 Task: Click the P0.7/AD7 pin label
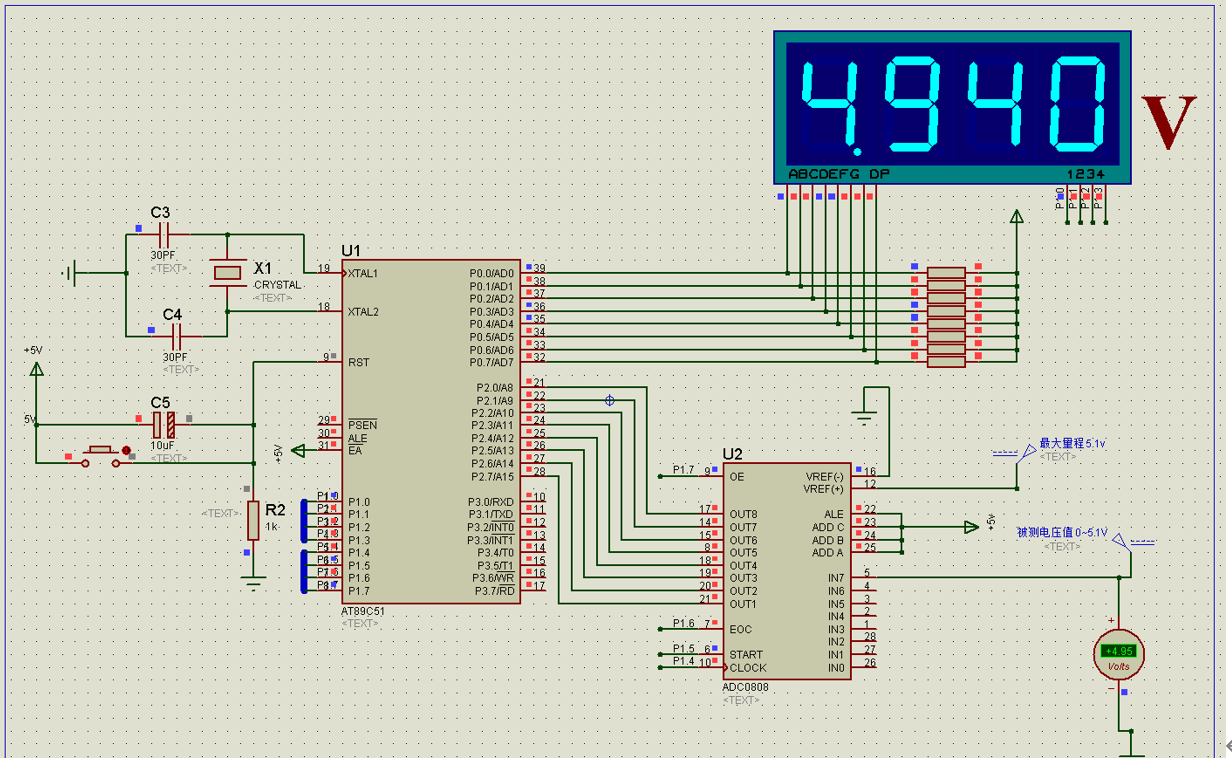491,362
